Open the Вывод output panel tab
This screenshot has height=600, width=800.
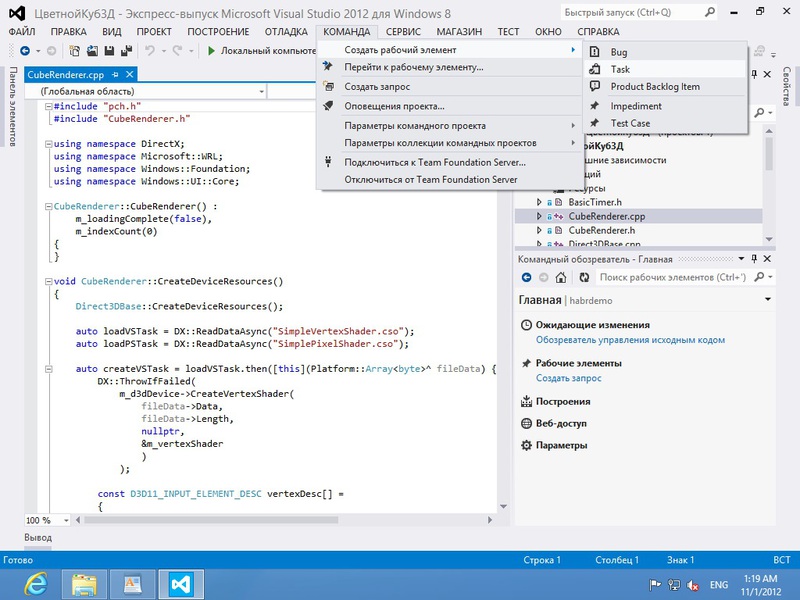coord(38,537)
